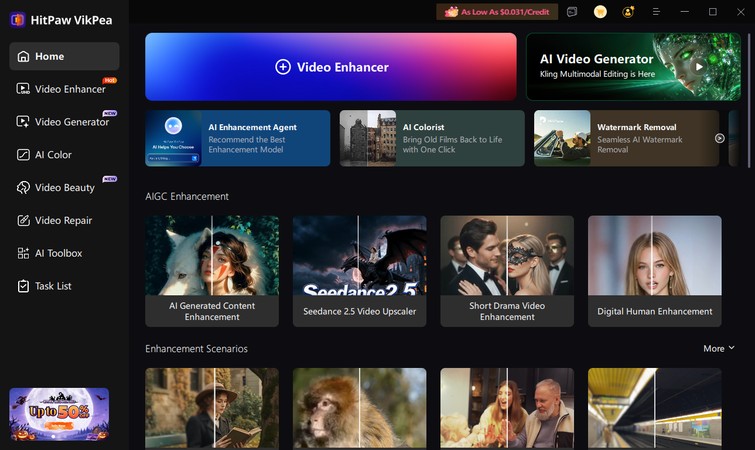The width and height of the screenshot is (755, 450).
Task: Click the As Low As $0.031/Credit banner
Action: 497,12
